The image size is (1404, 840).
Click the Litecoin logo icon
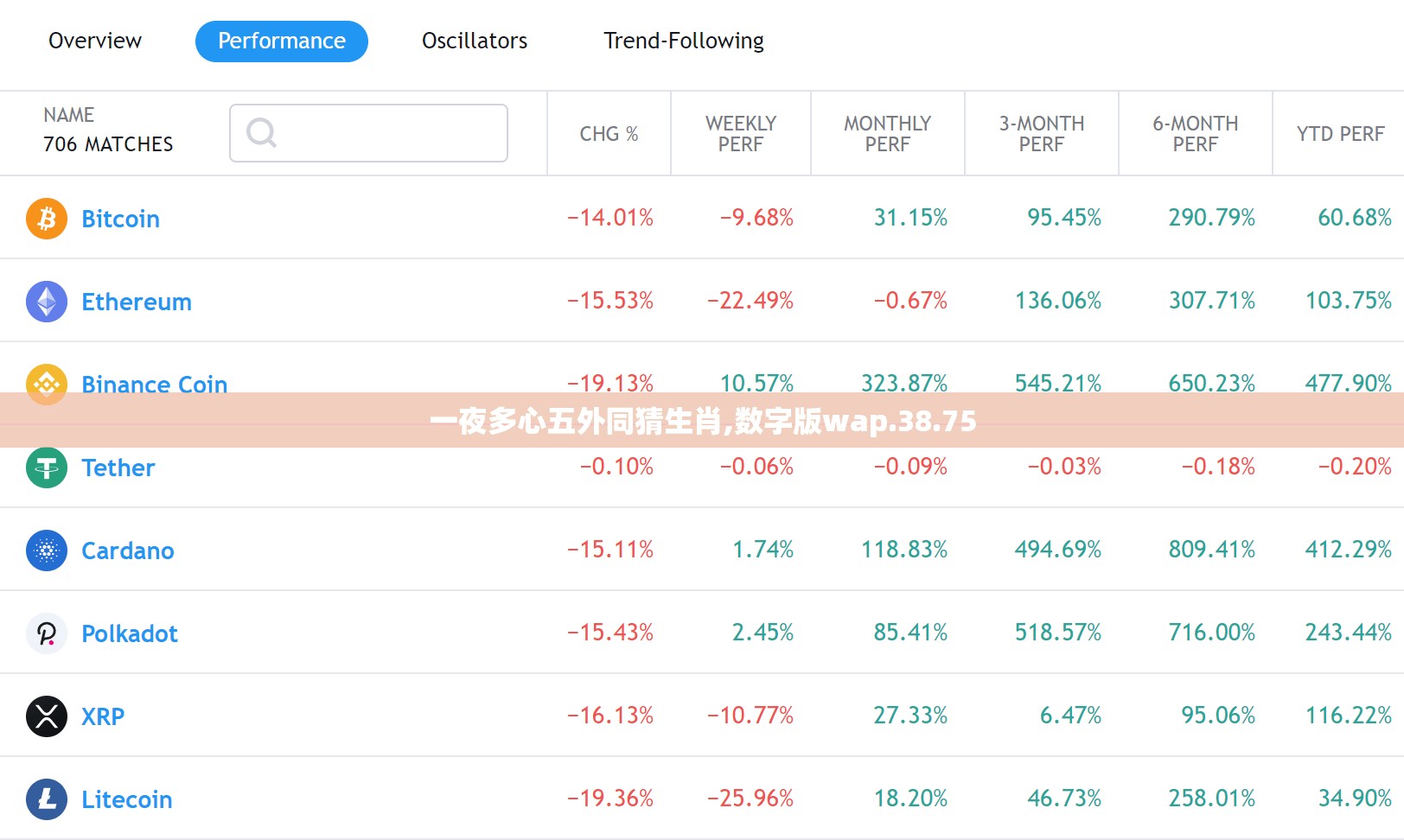47,799
